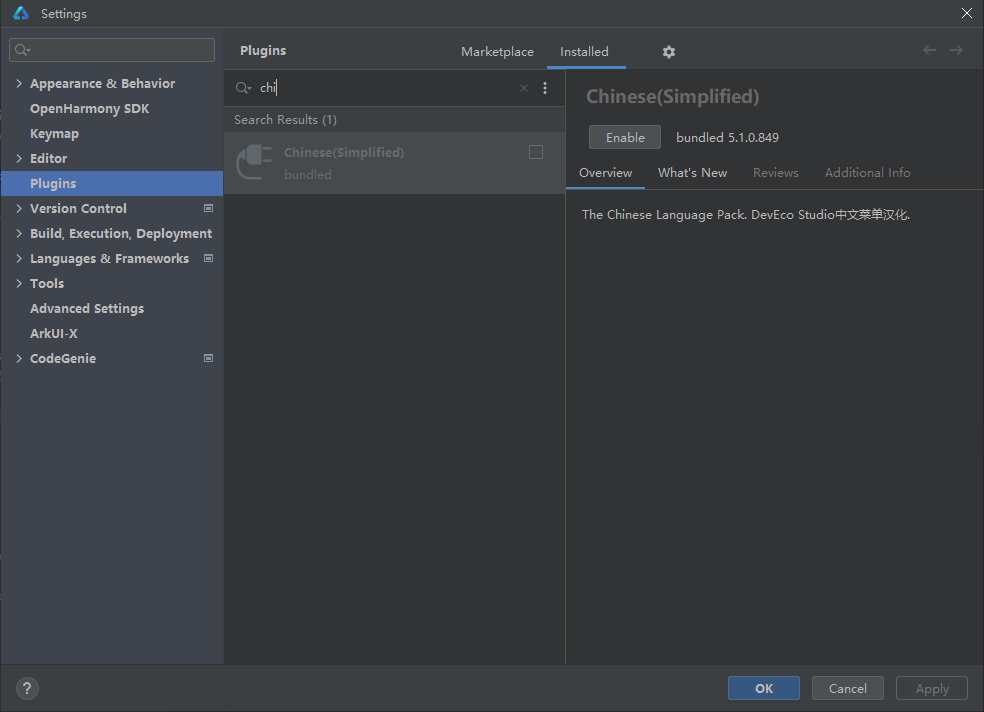Open help with the question mark
The width and height of the screenshot is (984, 712).
[27, 688]
